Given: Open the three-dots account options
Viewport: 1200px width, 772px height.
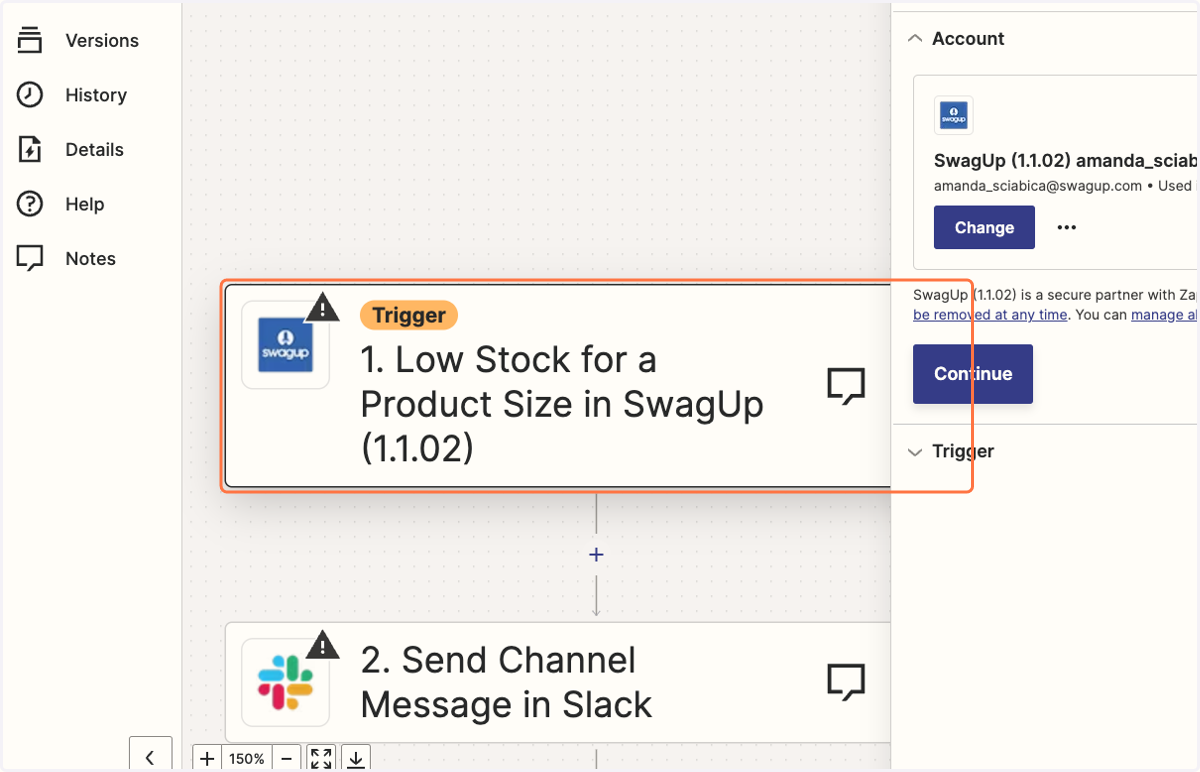Looking at the screenshot, I should point(1067,227).
